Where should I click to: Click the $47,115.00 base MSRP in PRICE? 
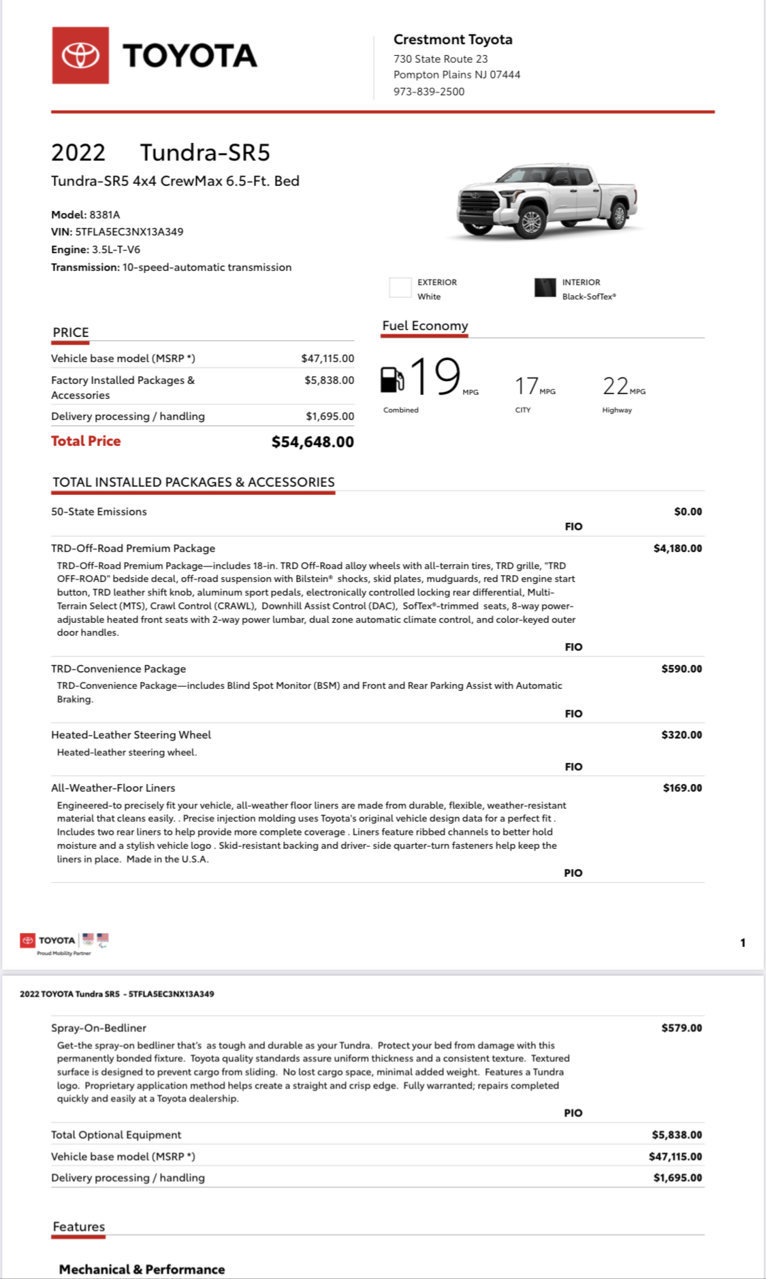[327, 358]
